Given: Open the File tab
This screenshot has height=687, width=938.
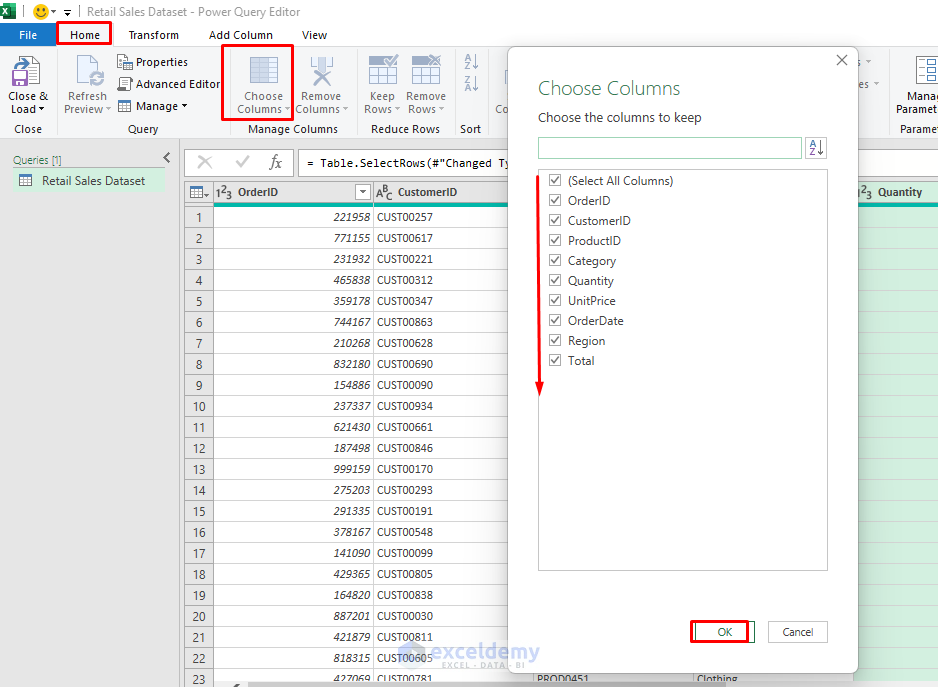Looking at the screenshot, I should (x=28, y=35).
